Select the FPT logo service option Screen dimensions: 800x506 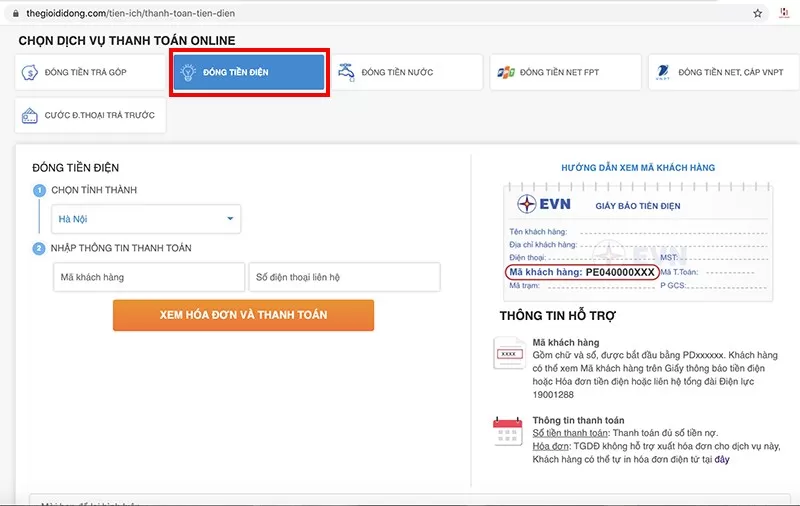[x=505, y=72]
